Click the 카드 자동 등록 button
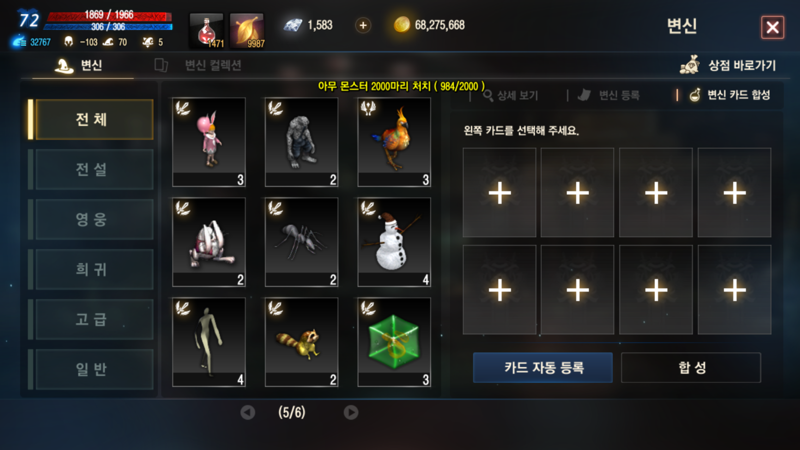Screen dimensions: 800x450 pyautogui.click(x=543, y=367)
